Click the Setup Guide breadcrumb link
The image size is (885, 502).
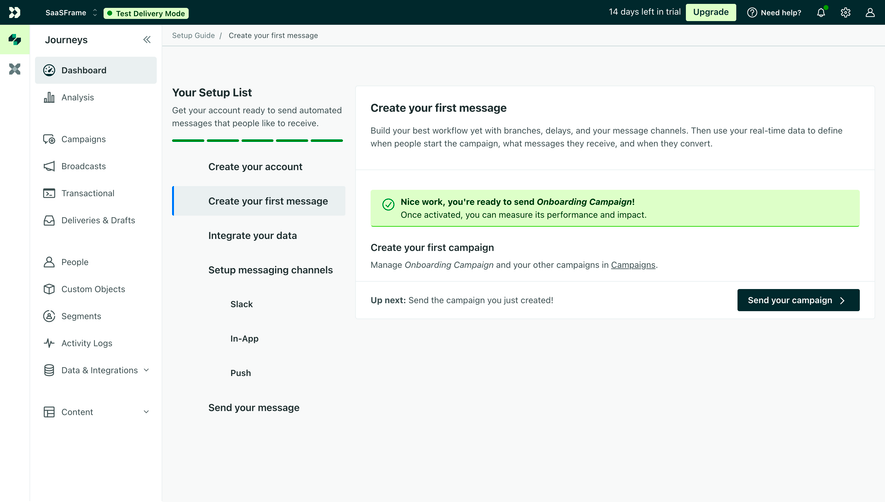(x=193, y=35)
